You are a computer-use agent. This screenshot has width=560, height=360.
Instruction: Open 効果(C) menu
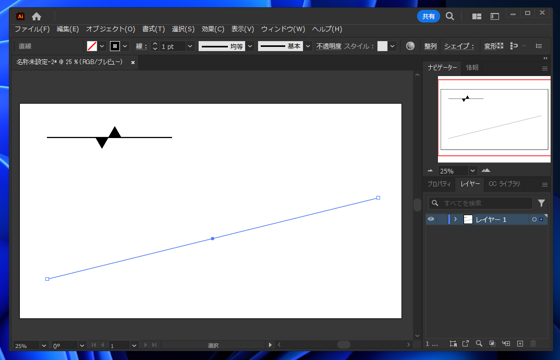(x=213, y=29)
